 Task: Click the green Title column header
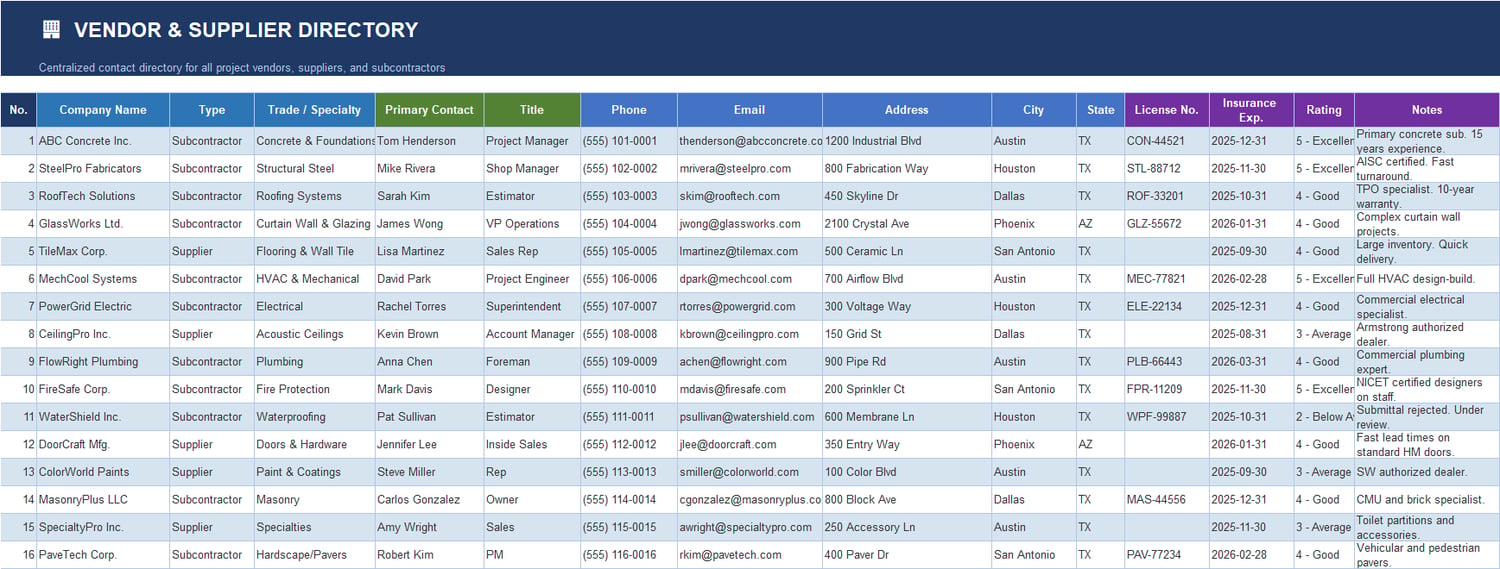click(532, 110)
